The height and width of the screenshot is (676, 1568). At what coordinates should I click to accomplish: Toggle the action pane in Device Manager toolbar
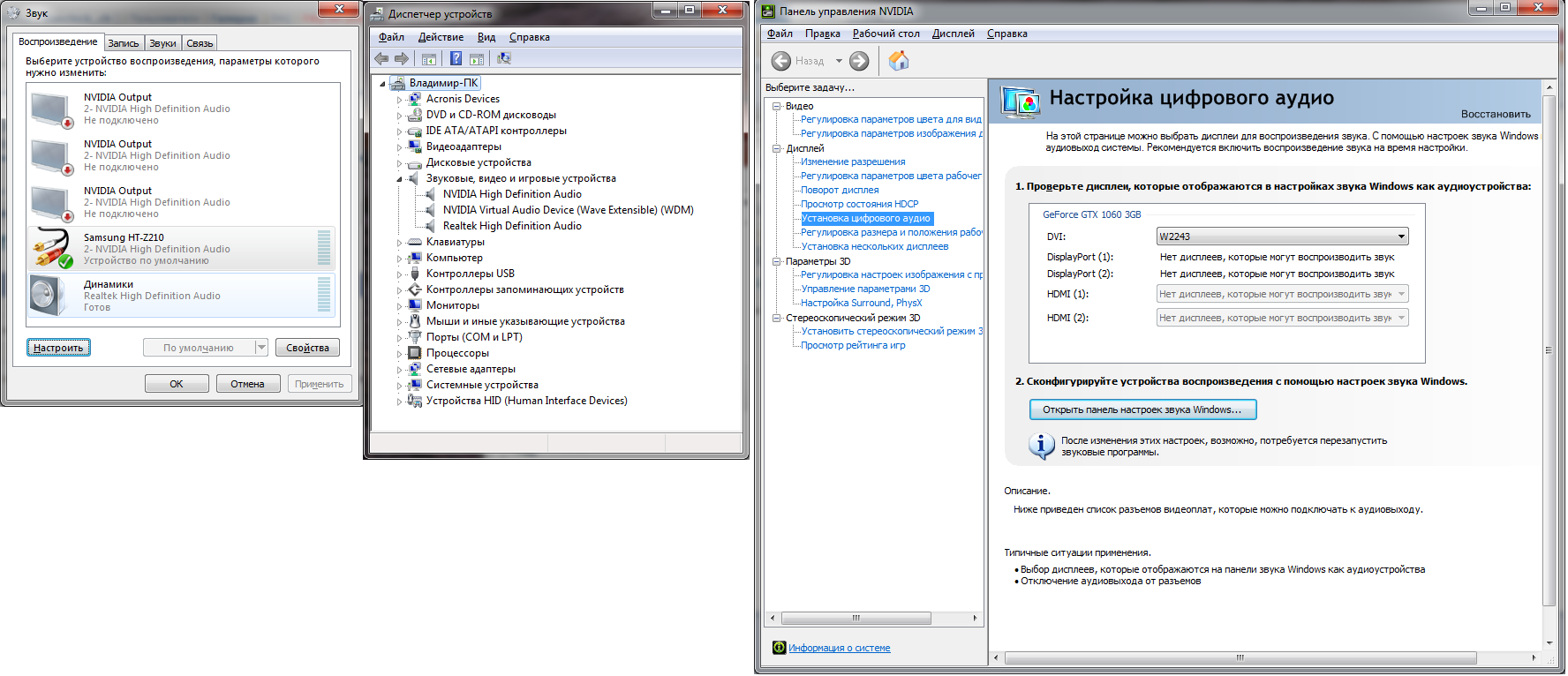(477, 59)
